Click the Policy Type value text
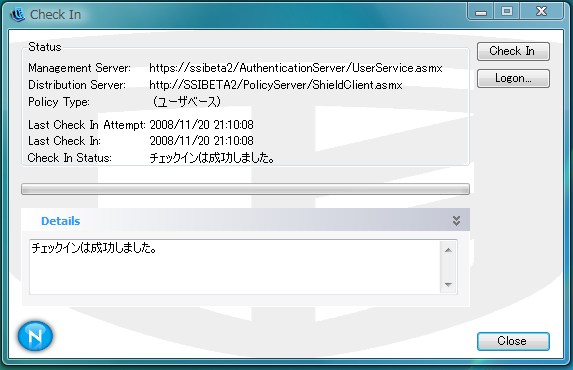 [187, 102]
